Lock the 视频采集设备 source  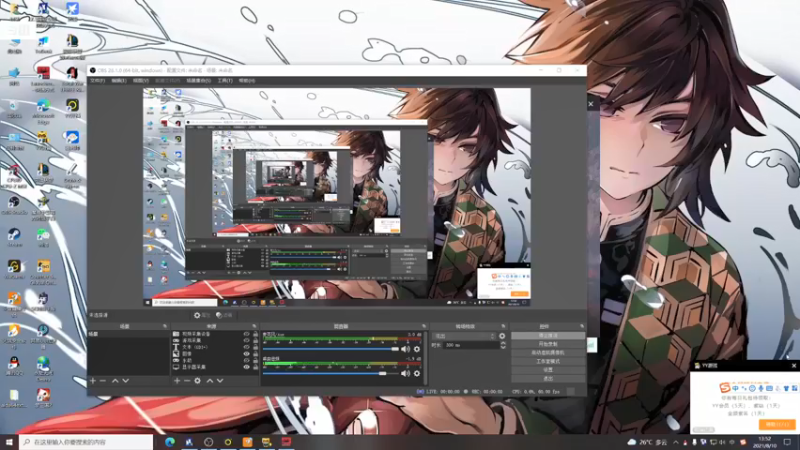click(255, 334)
